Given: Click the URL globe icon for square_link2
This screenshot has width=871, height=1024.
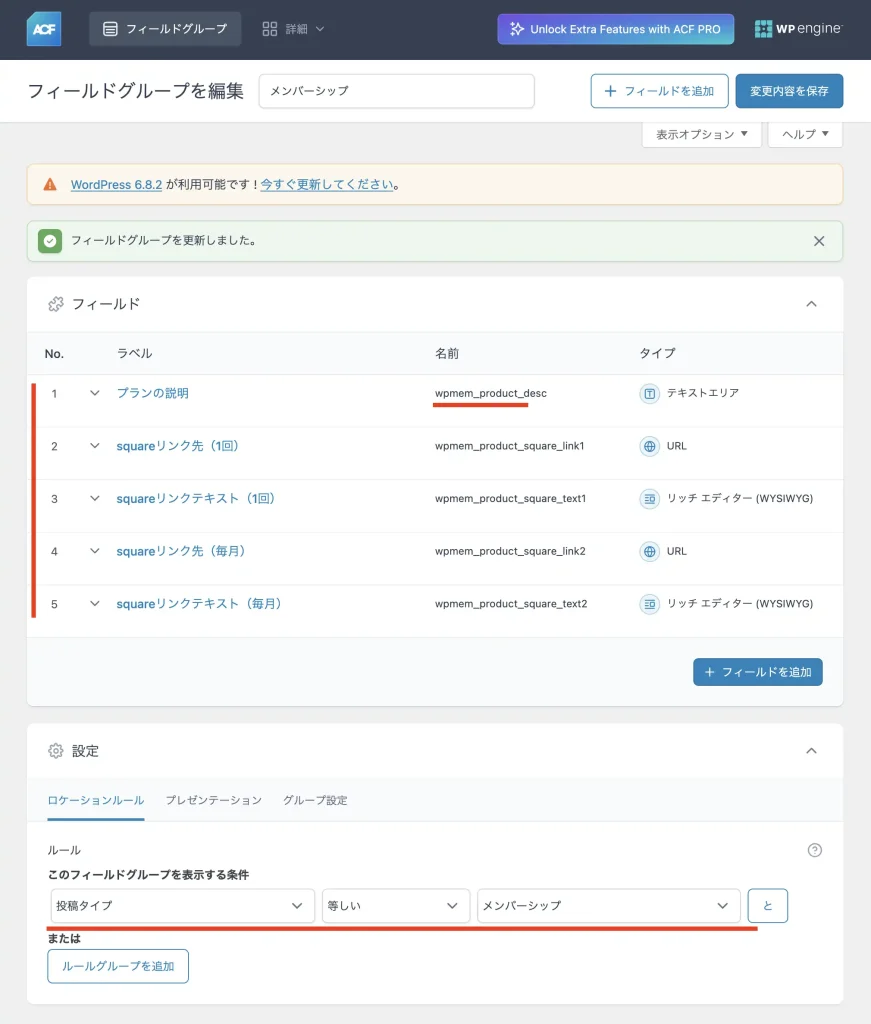Looking at the screenshot, I should point(650,551).
